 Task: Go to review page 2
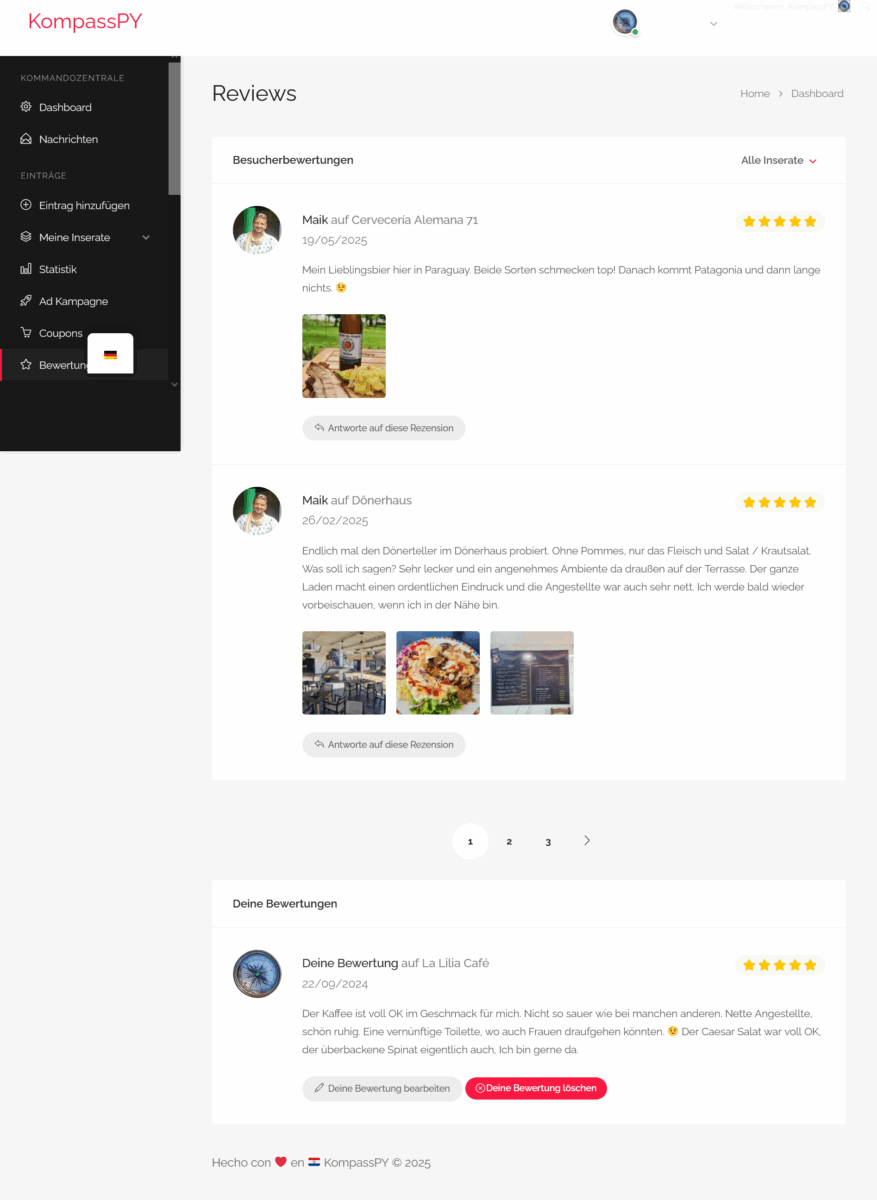pyautogui.click(x=509, y=841)
